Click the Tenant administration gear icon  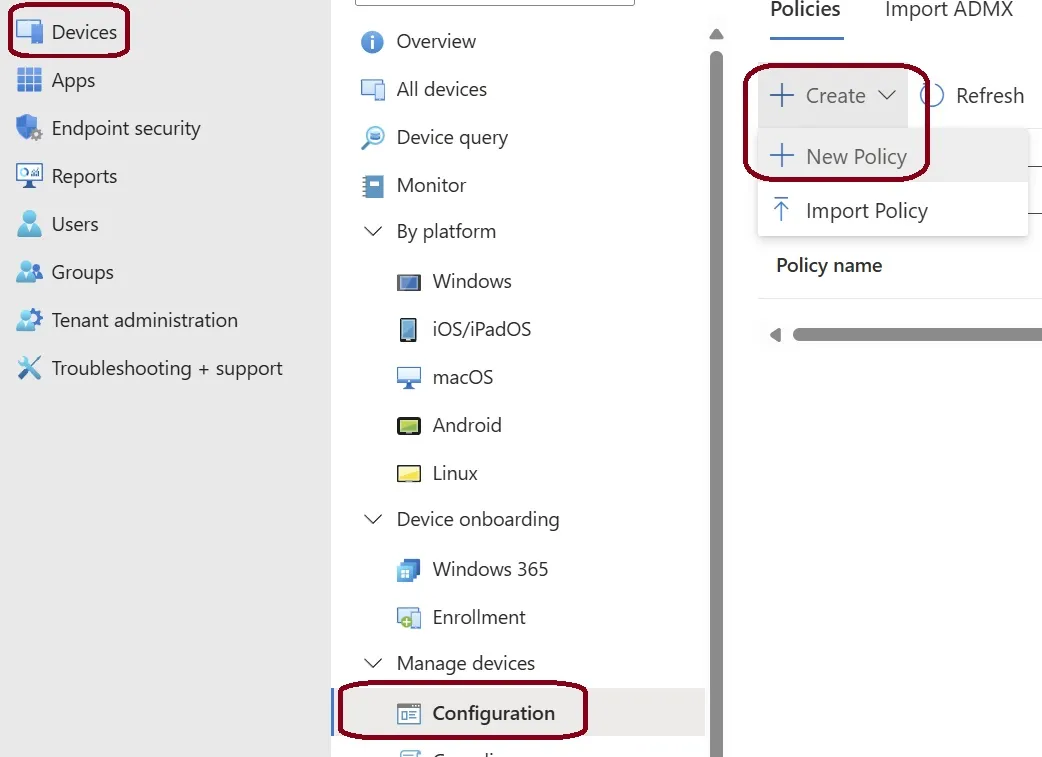pyautogui.click(x=29, y=320)
